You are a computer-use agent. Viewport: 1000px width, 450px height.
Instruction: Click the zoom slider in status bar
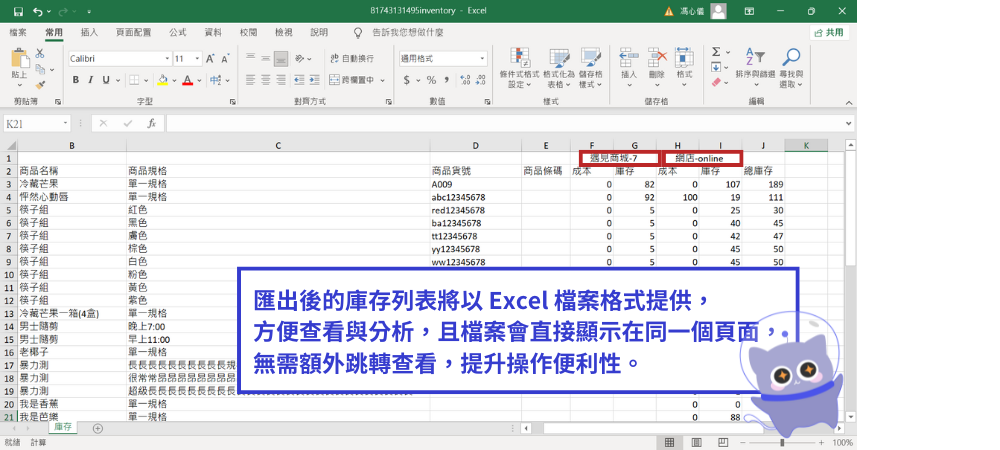[x=783, y=442]
